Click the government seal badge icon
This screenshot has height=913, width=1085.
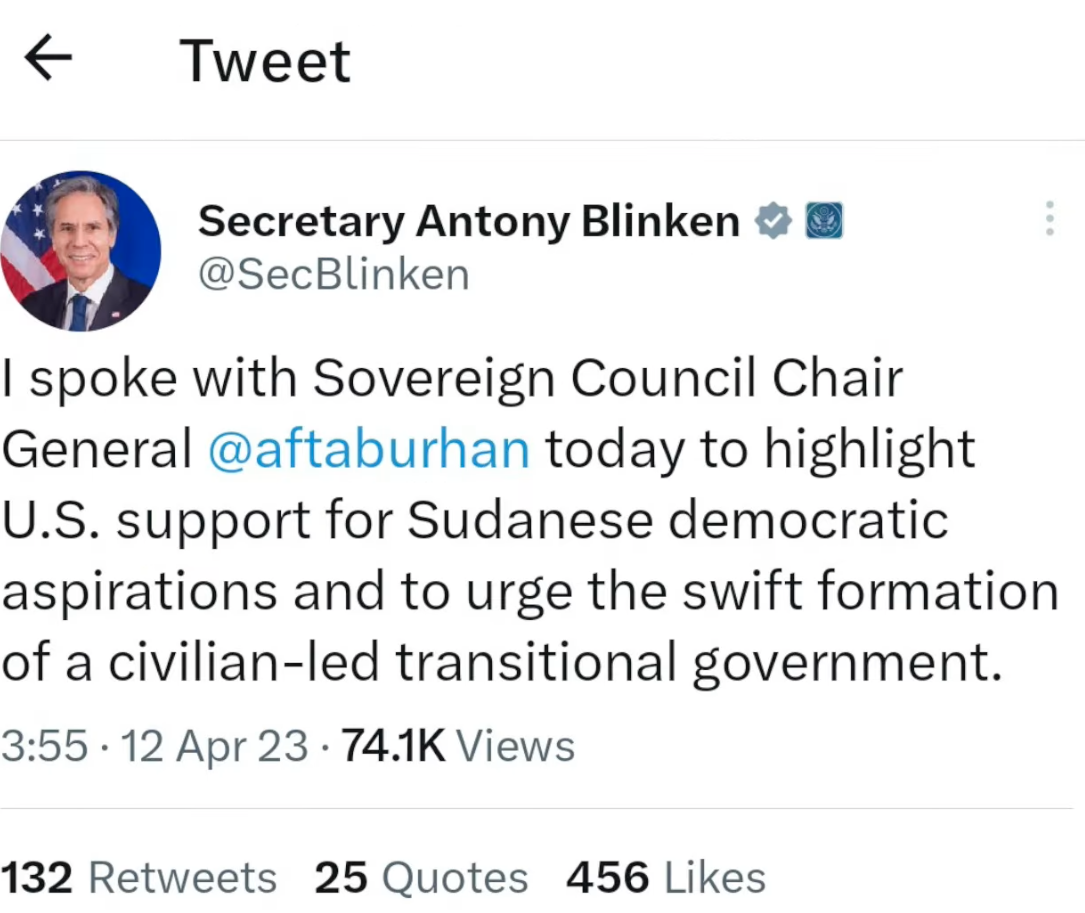click(824, 220)
